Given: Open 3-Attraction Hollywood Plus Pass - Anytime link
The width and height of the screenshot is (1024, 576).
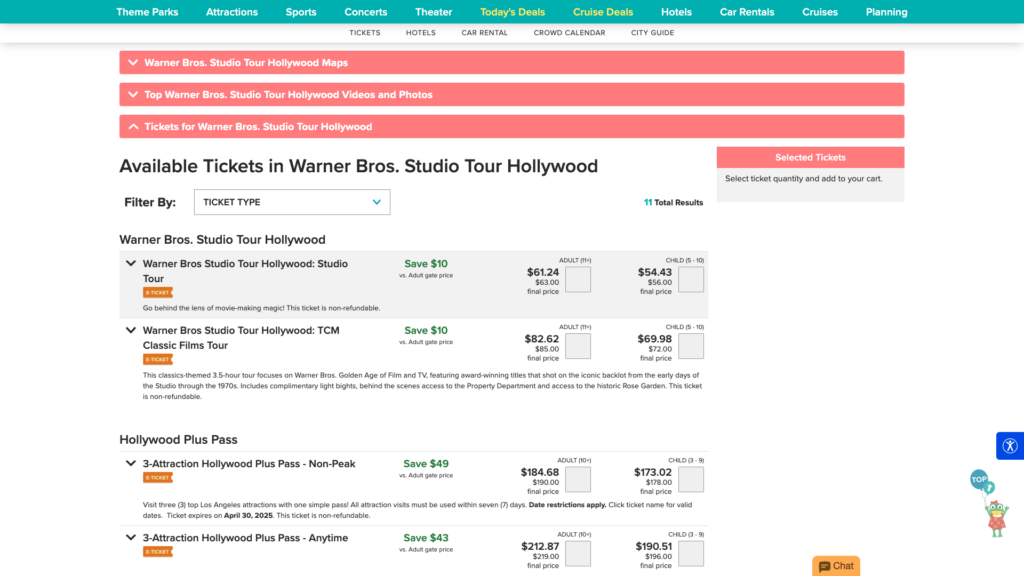Looking at the screenshot, I should tap(246, 538).
